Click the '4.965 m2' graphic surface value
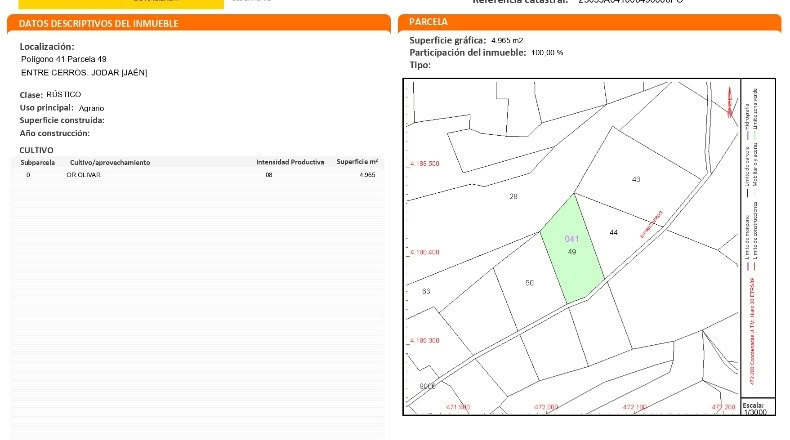790x440 pixels. click(x=507, y=40)
